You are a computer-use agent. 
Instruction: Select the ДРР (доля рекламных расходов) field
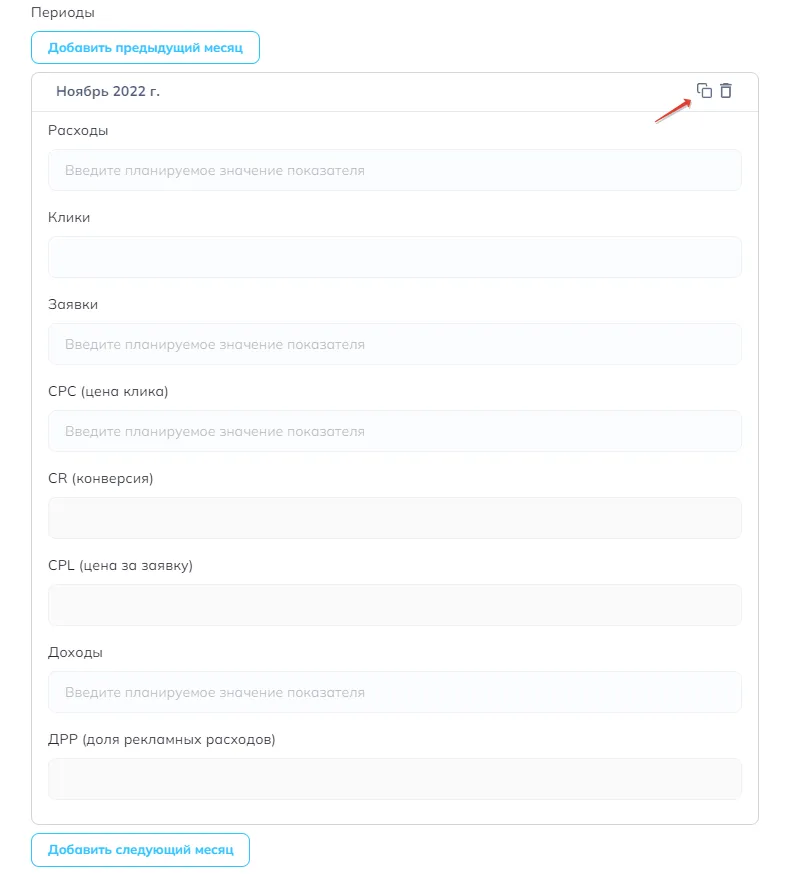pos(394,779)
